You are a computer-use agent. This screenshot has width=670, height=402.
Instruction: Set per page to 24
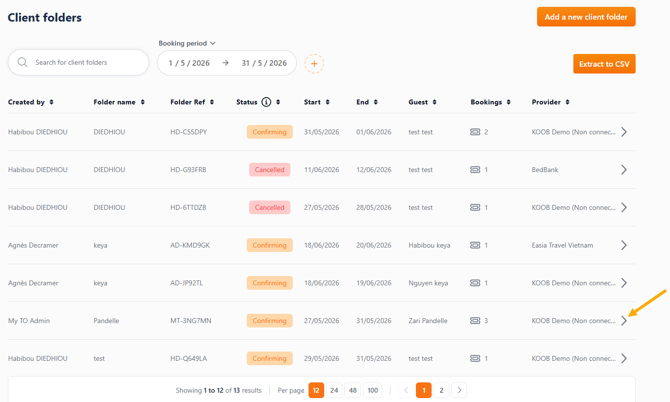[x=334, y=390]
